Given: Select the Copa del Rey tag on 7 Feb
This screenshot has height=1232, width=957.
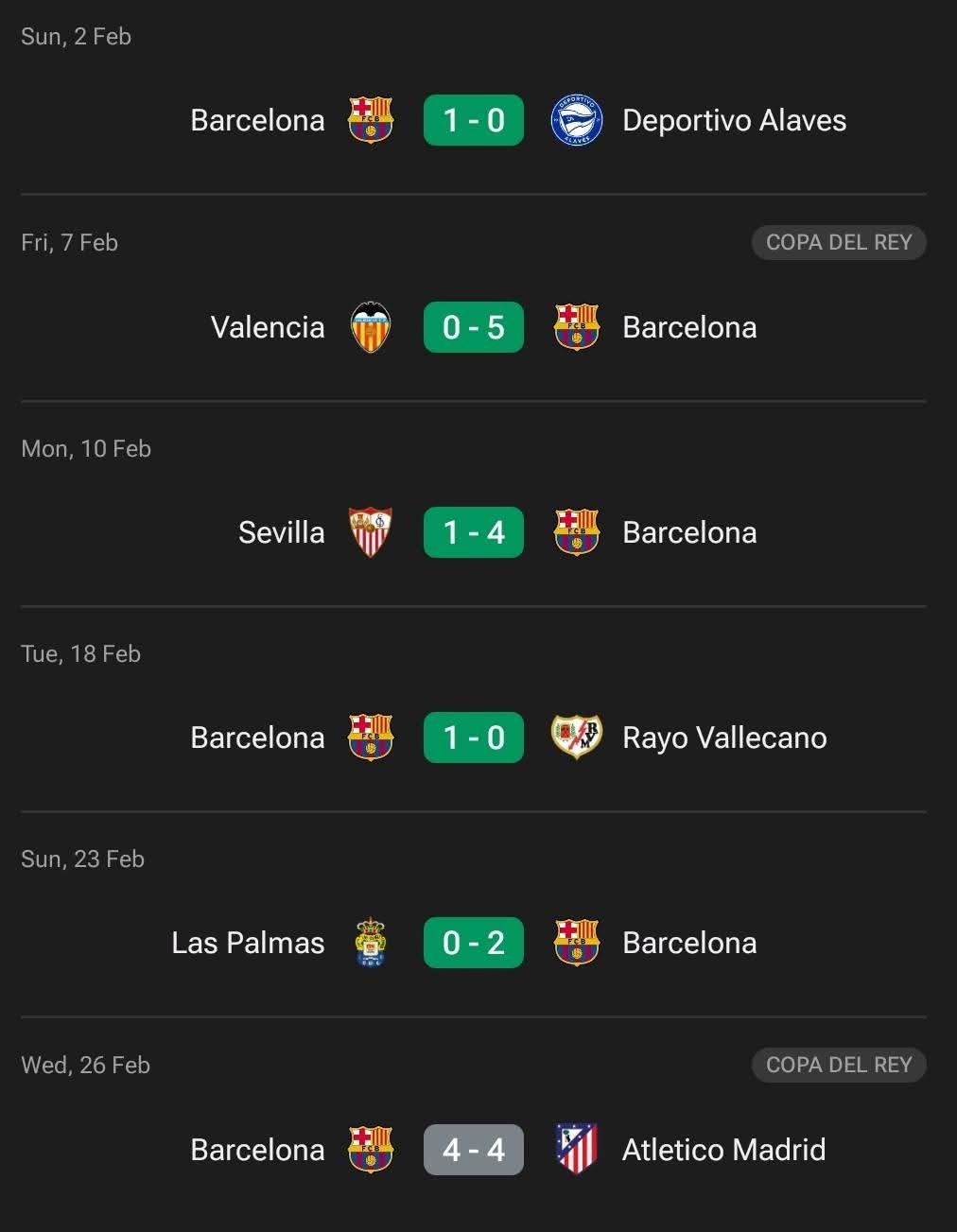Looking at the screenshot, I should tap(839, 242).
